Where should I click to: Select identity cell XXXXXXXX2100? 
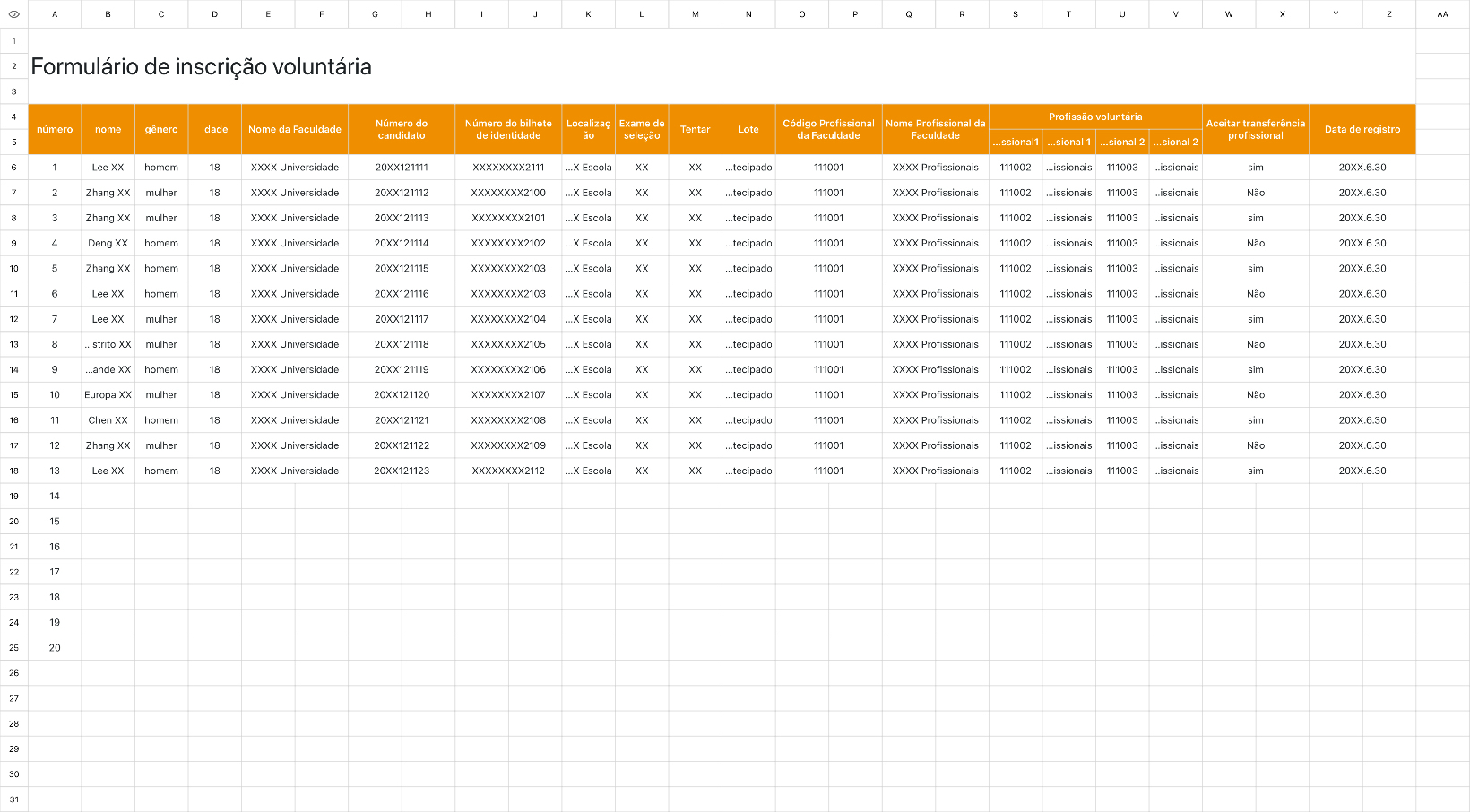(x=508, y=193)
